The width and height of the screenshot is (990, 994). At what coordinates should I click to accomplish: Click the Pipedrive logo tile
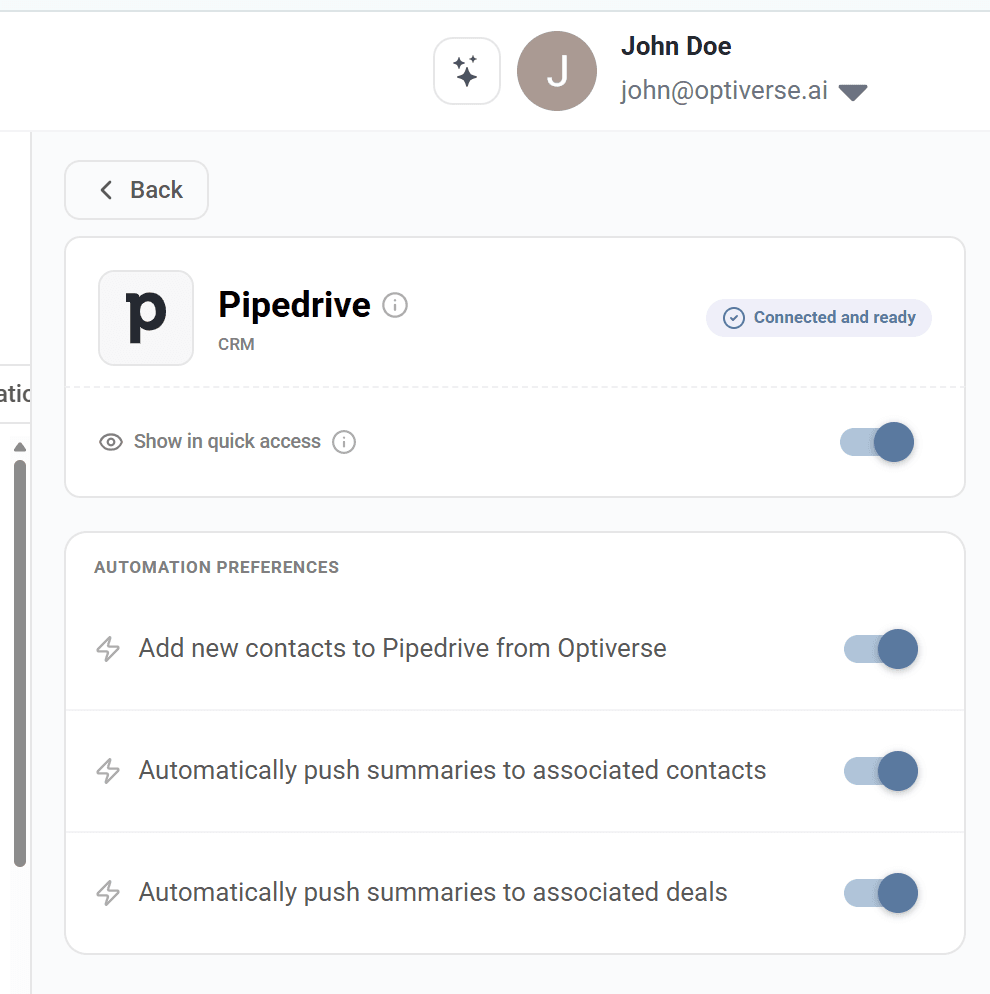(x=146, y=318)
